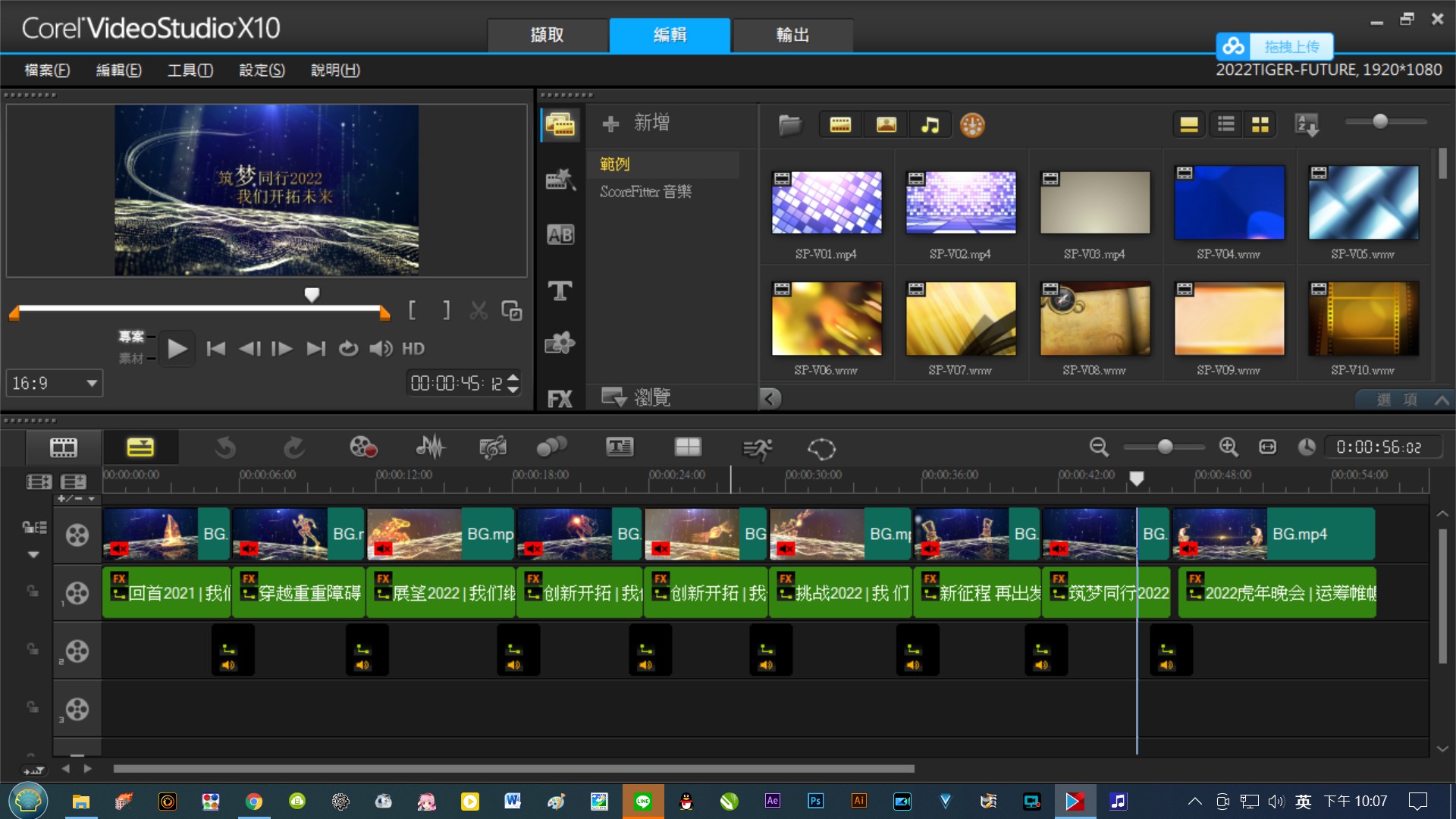Switch to Storyboard view

pos(64,447)
